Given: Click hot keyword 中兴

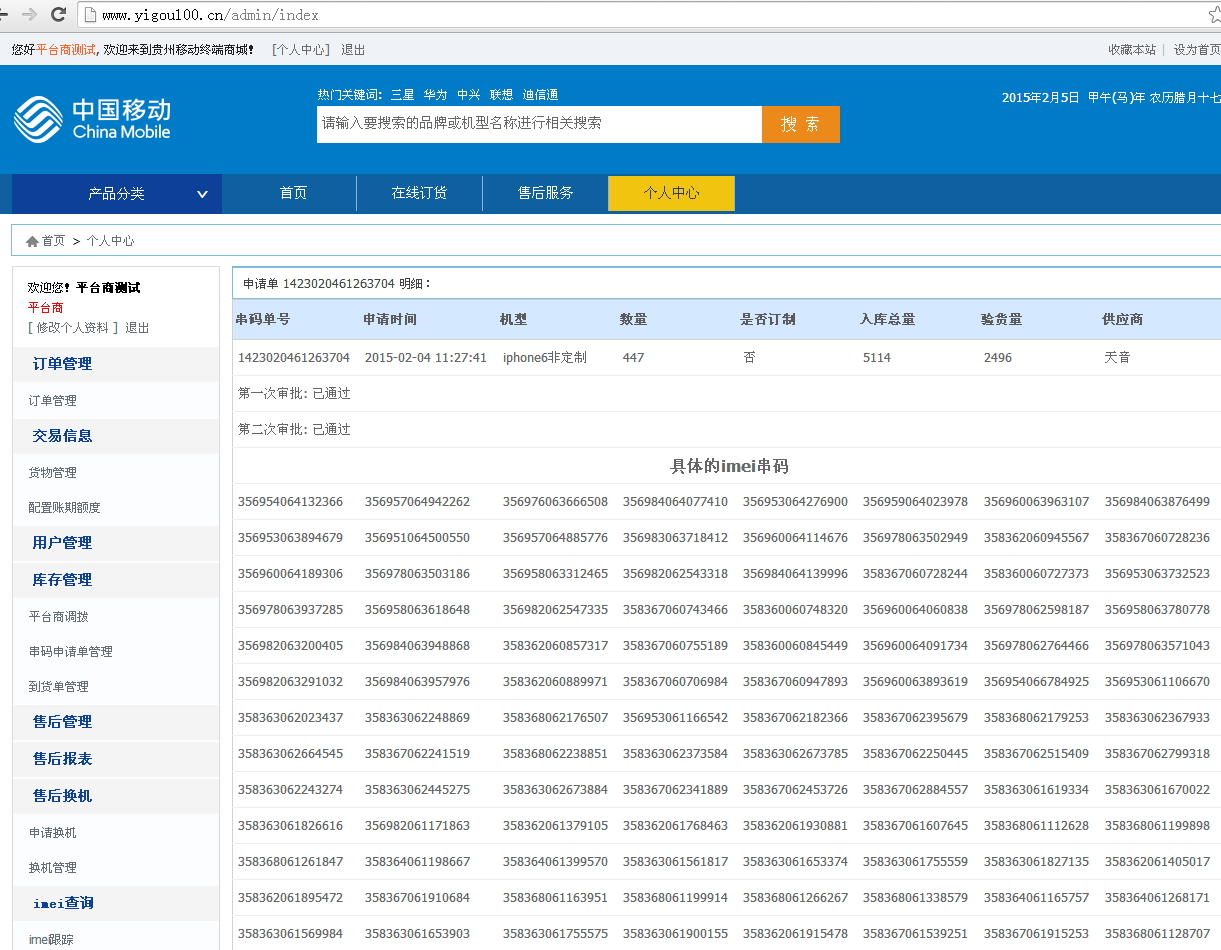Looking at the screenshot, I should coord(468,95).
